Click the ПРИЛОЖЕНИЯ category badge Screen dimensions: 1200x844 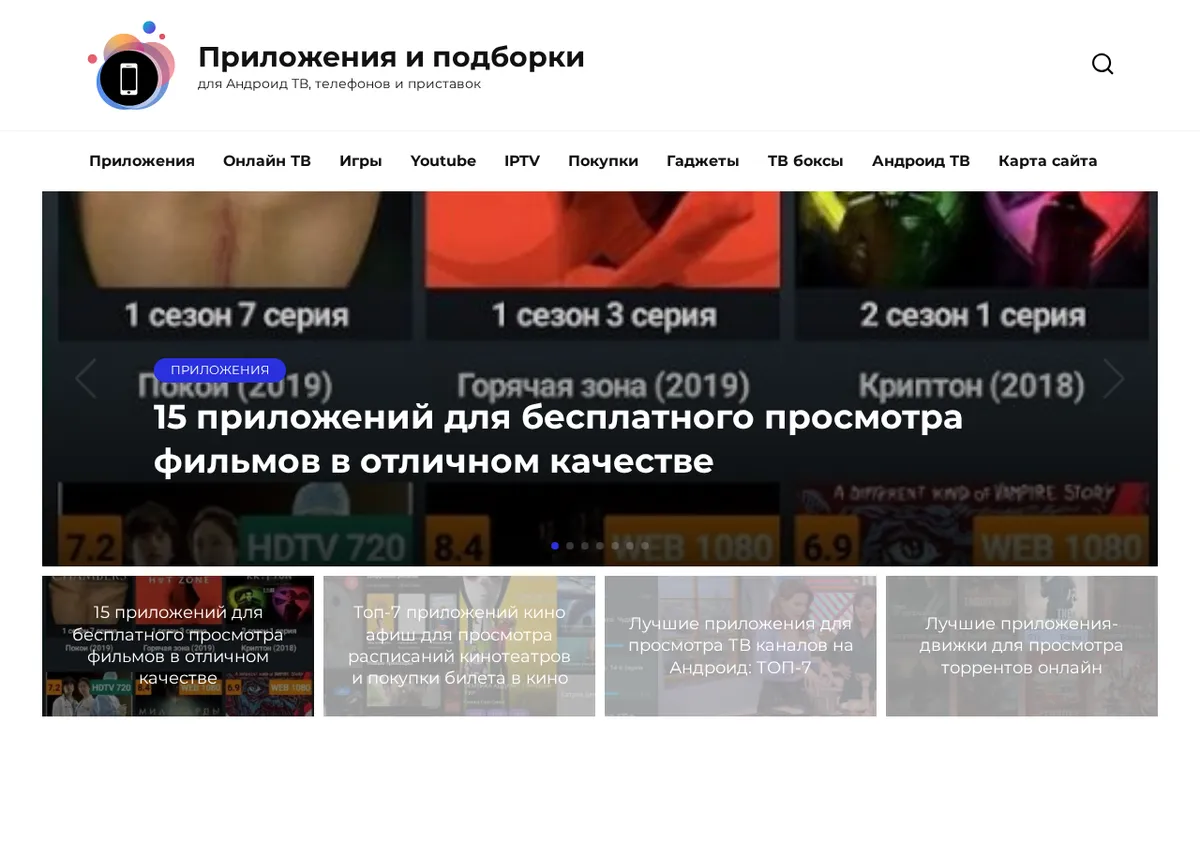[x=220, y=370]
